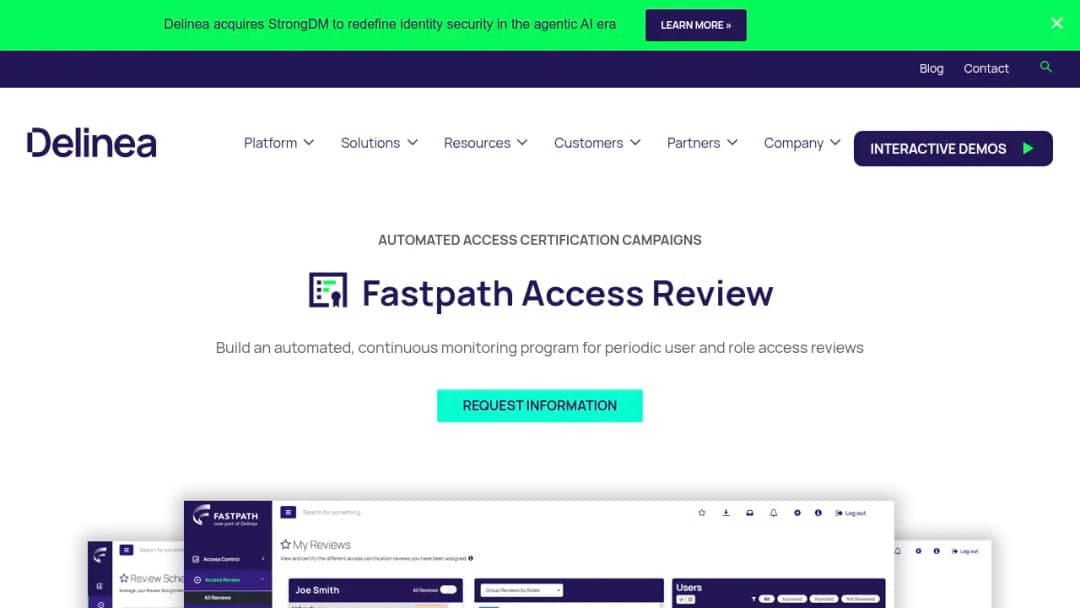Image resolution: width=1080 pixels, height=608 pixels.
Task: Expand the Platform navigation menu
Action: pyautogui.click(x=279, y=143)
